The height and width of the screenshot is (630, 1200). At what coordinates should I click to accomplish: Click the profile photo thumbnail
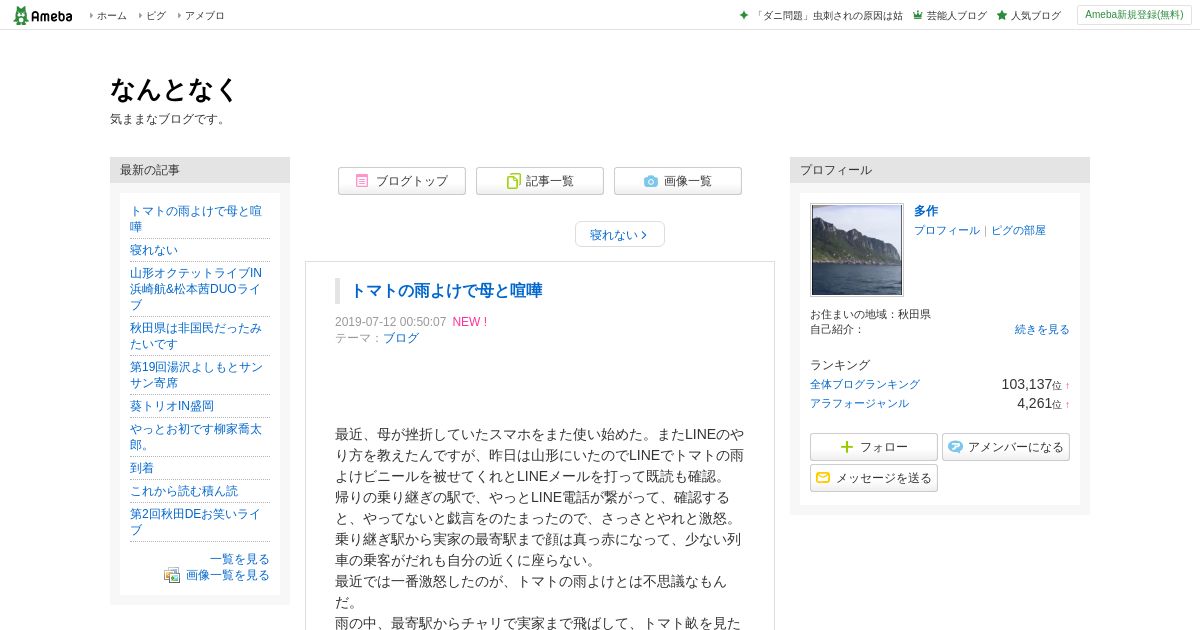coord(857,250)
